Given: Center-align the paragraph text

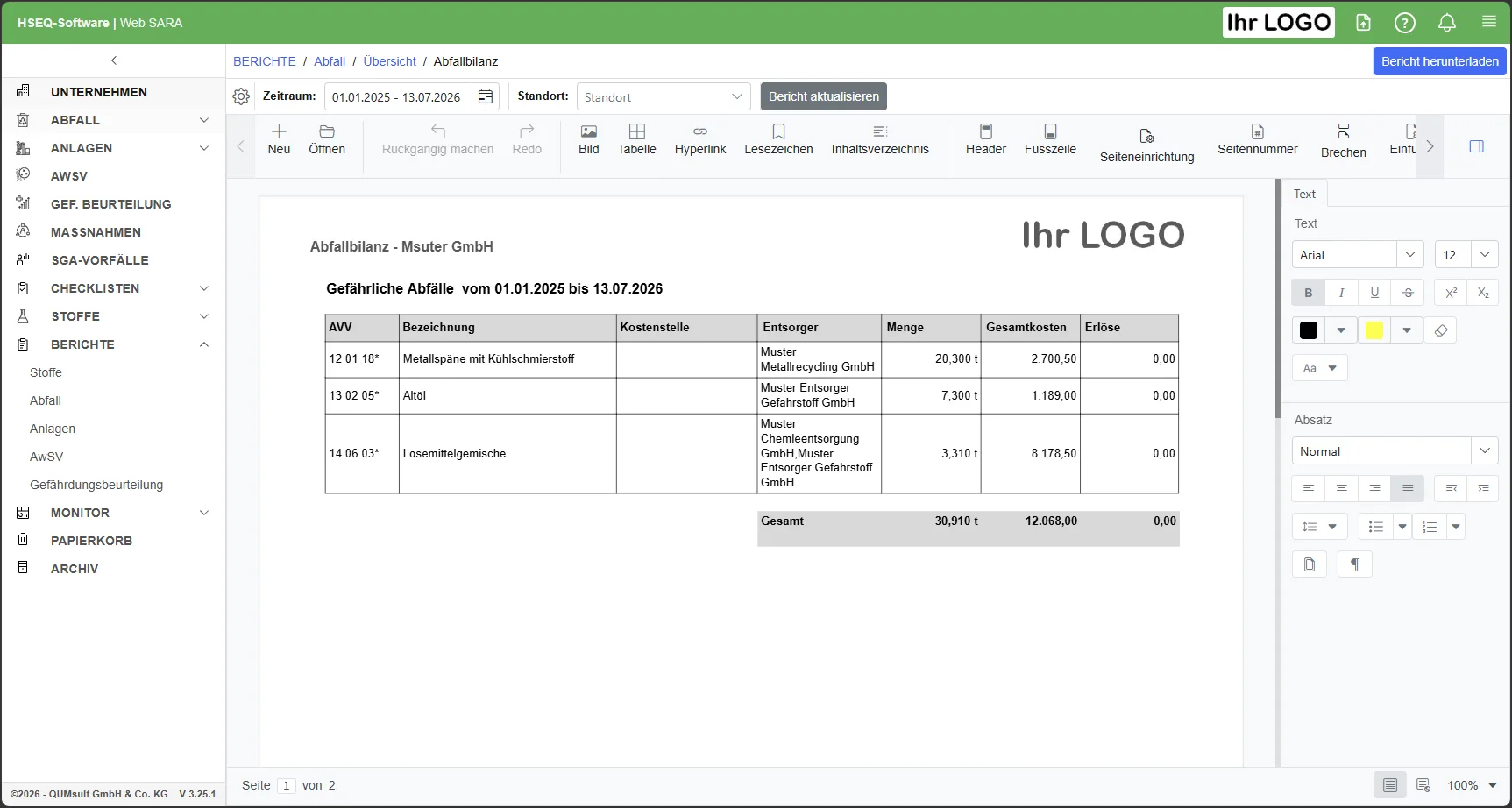Looking at the screenshot, I should (x=1341, y=489).
